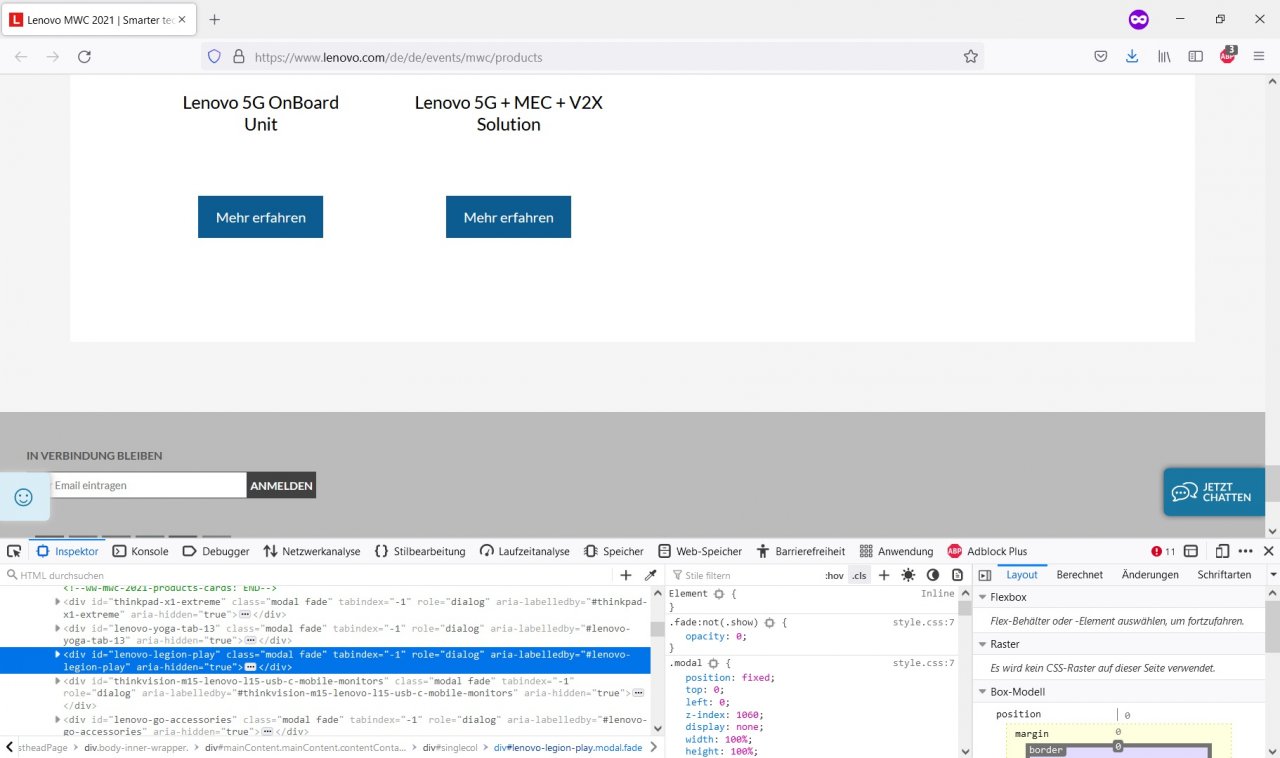Toggle the :hov pseudo-class panel
This screenshot has height=758, width=1280.
tap(834, 575)
